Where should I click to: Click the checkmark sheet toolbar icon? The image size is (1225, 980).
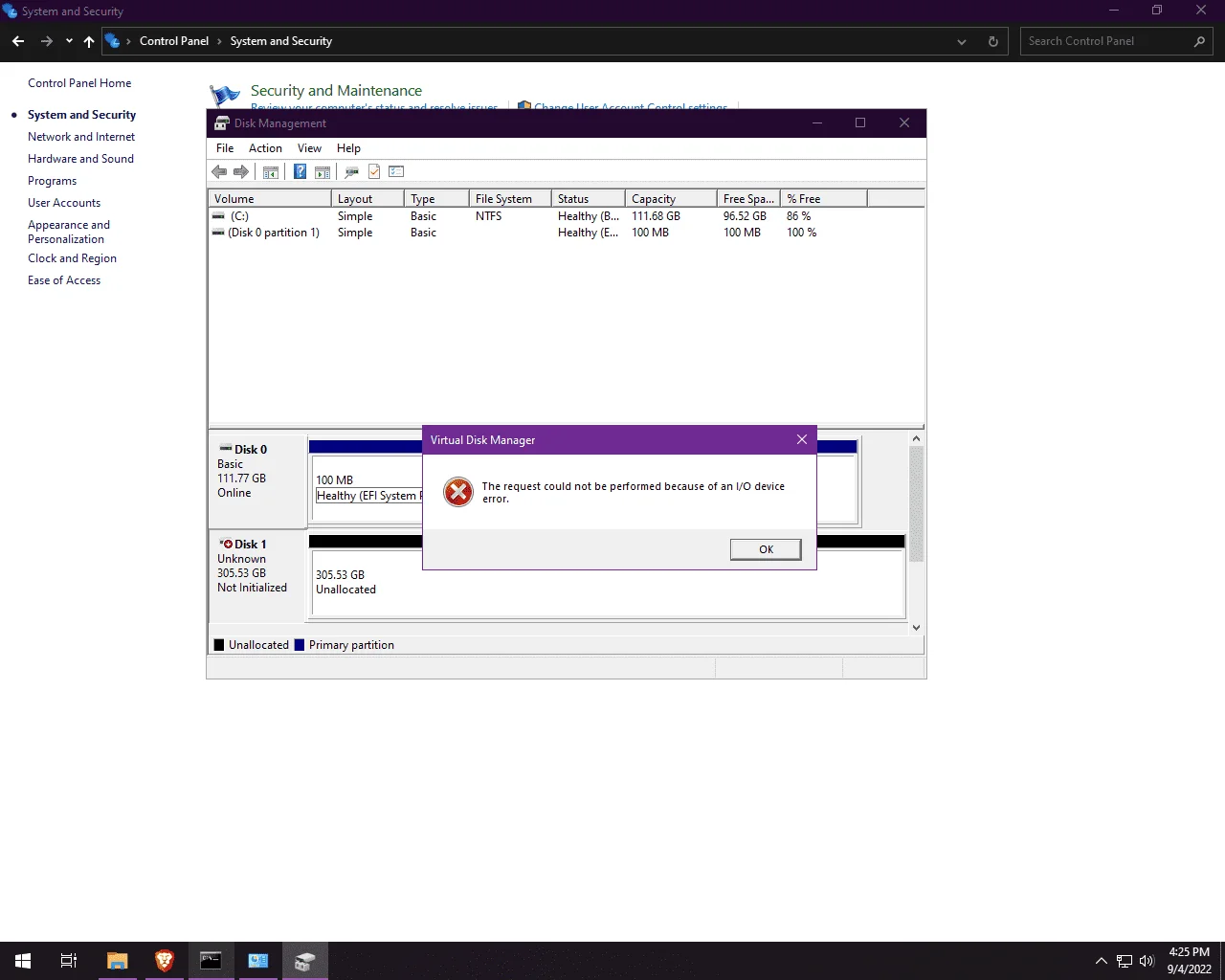[374, 172]
